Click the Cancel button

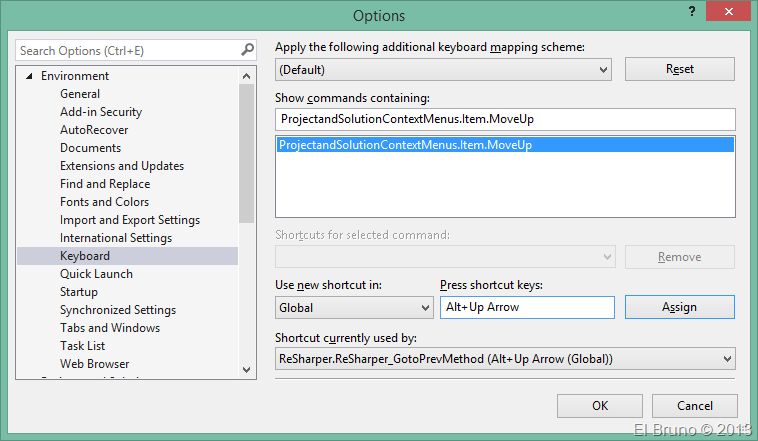(695, 406)
